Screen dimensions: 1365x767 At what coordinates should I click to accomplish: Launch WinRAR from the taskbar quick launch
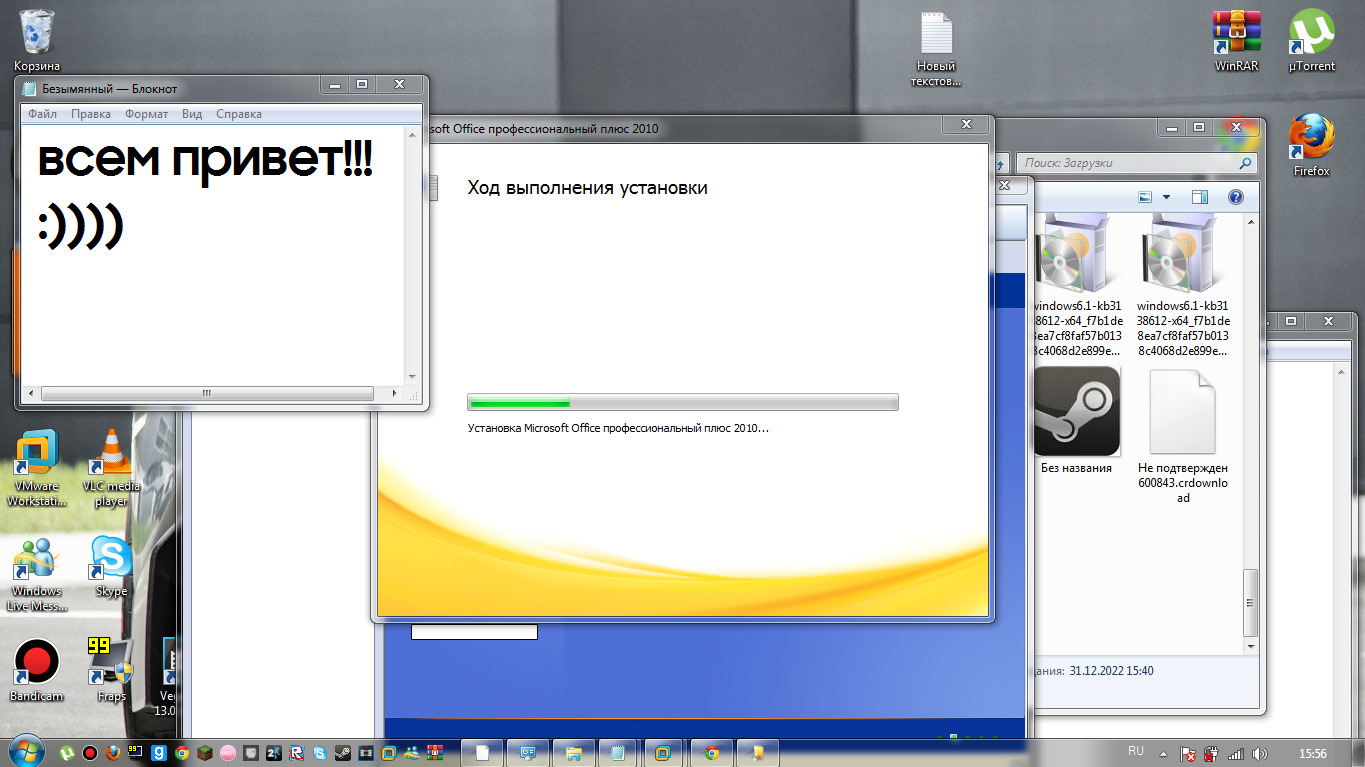point(435,752)
